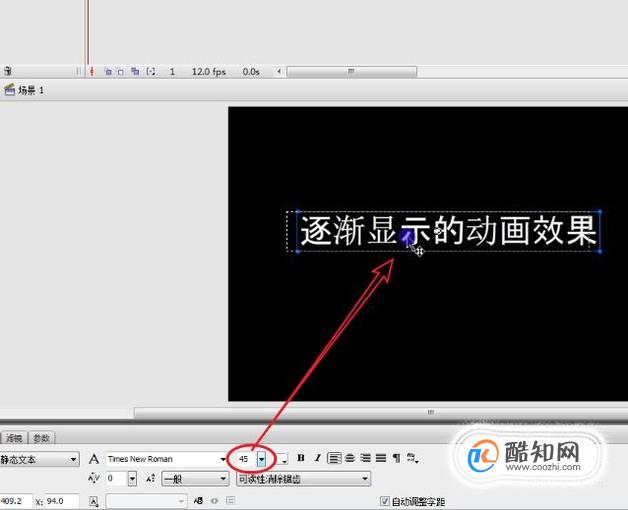
Task: Click the 0.0s elapsed time readout
Action: (x=251, y=72)
